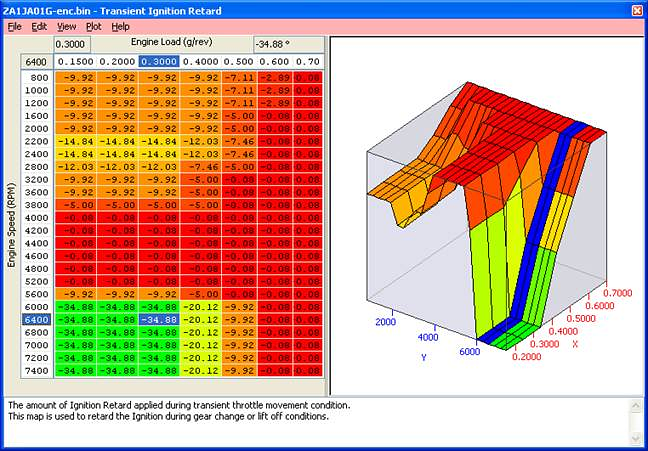This screenshot has width=648, height=451.
Task: Select the 800 RPM row header
Action: (39, 77)
